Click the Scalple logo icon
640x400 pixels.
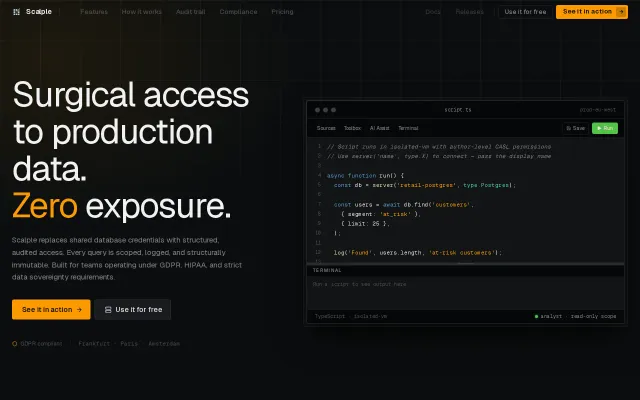[x=16, y=12]
